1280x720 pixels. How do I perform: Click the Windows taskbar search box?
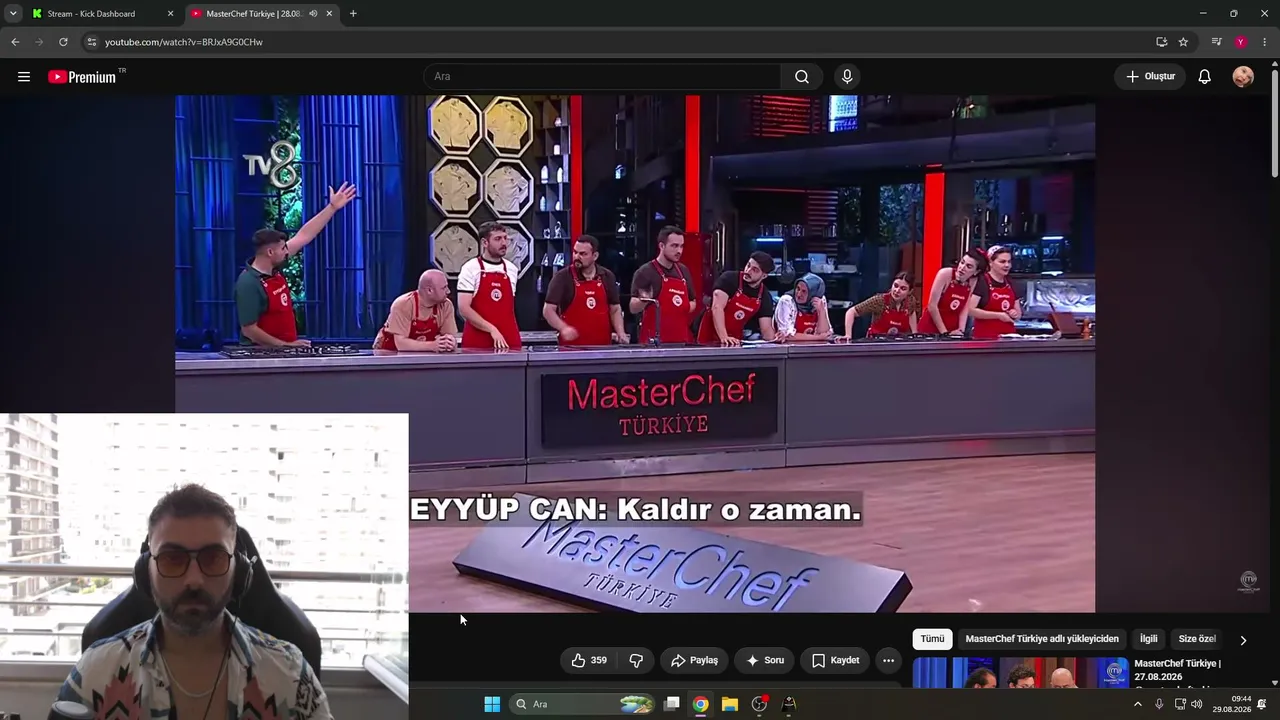point(584,704)
